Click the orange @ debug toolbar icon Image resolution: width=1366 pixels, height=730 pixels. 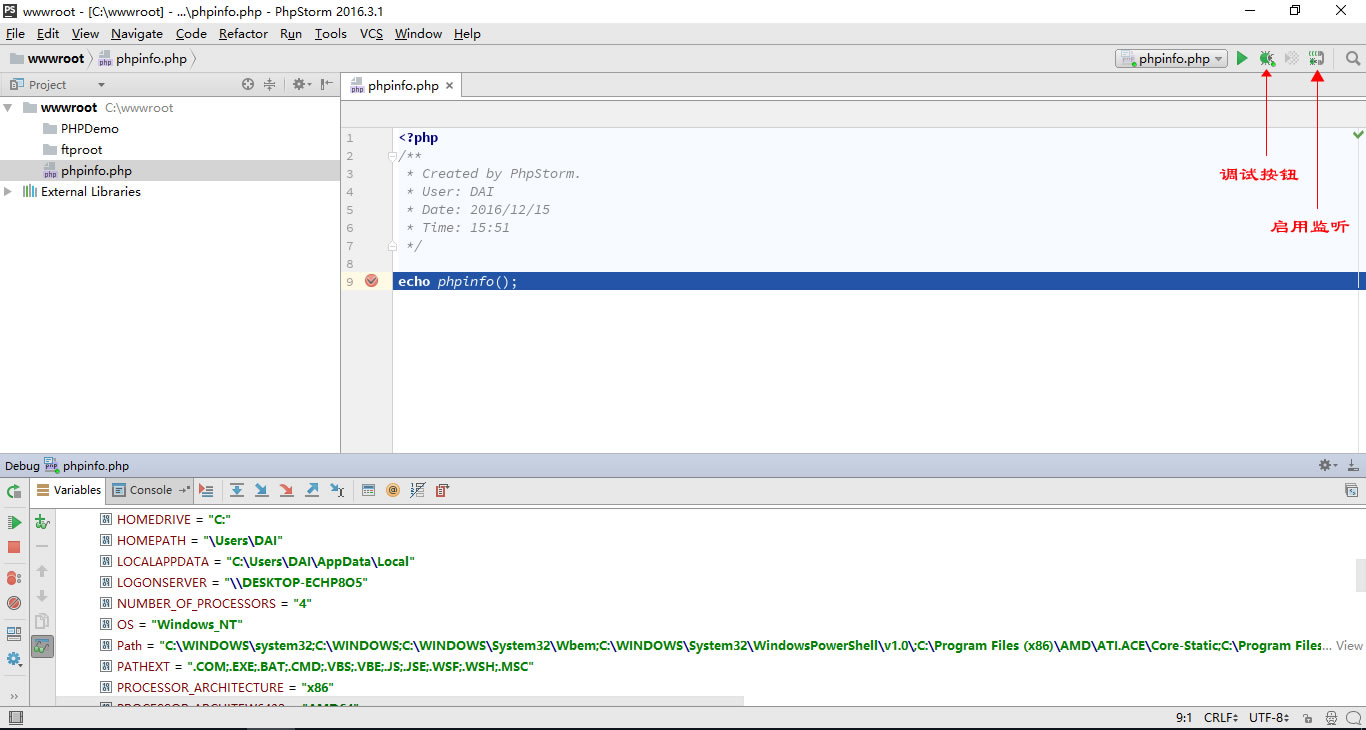[393, 490]
